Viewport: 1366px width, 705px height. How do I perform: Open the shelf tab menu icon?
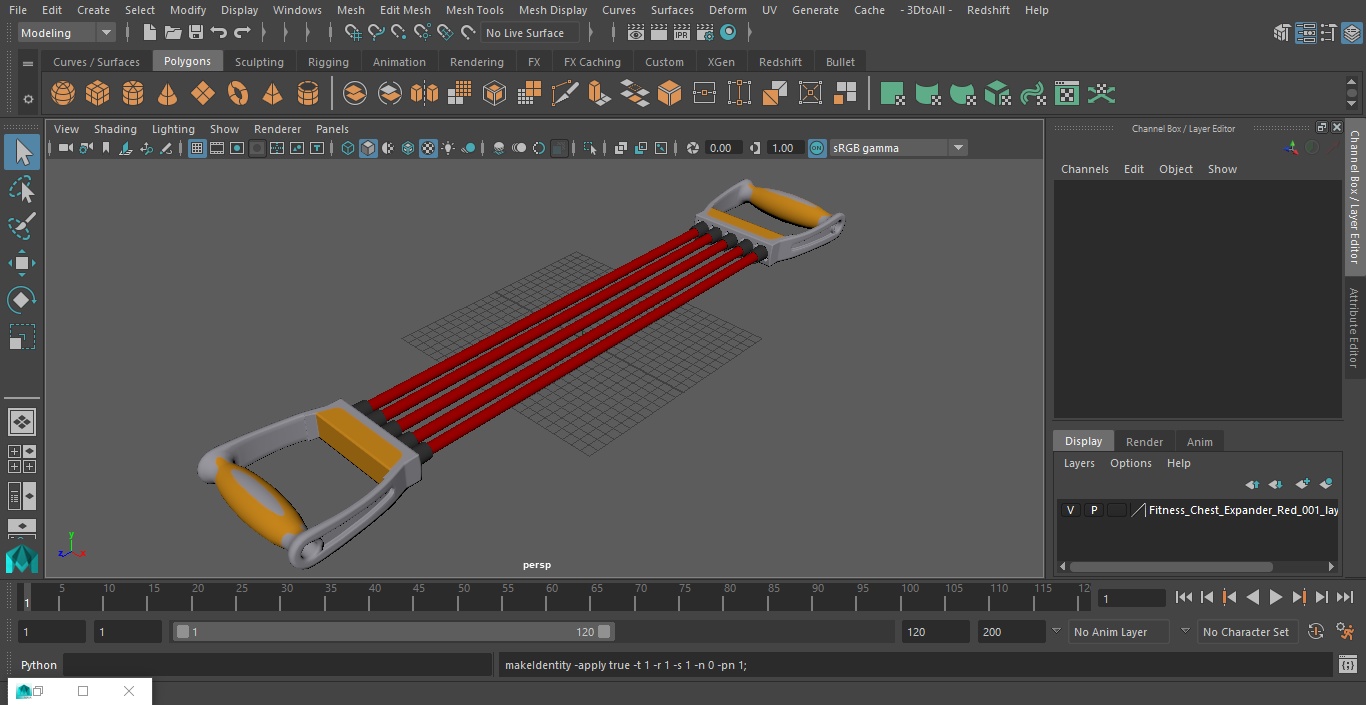28,63
